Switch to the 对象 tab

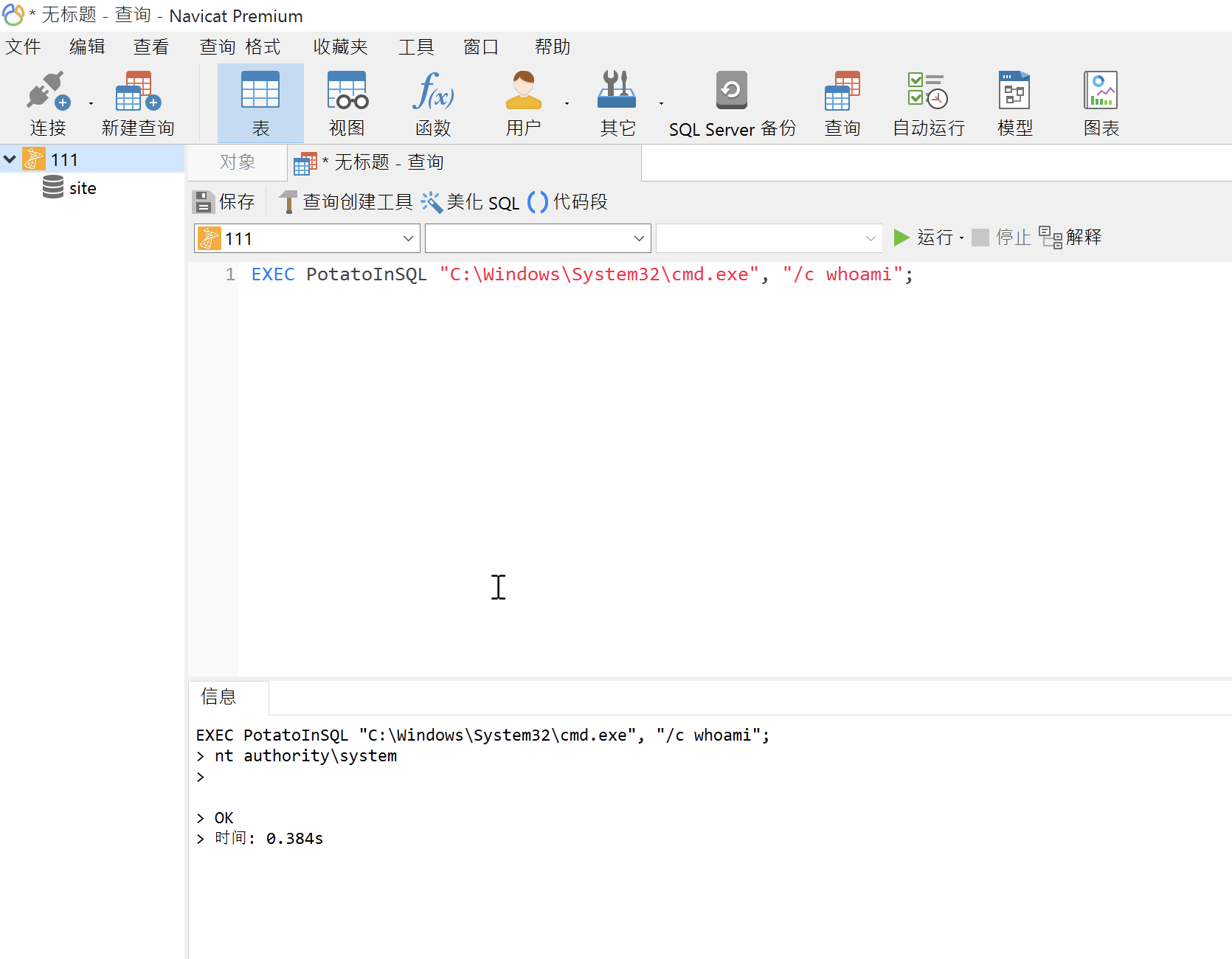(238, 162)
